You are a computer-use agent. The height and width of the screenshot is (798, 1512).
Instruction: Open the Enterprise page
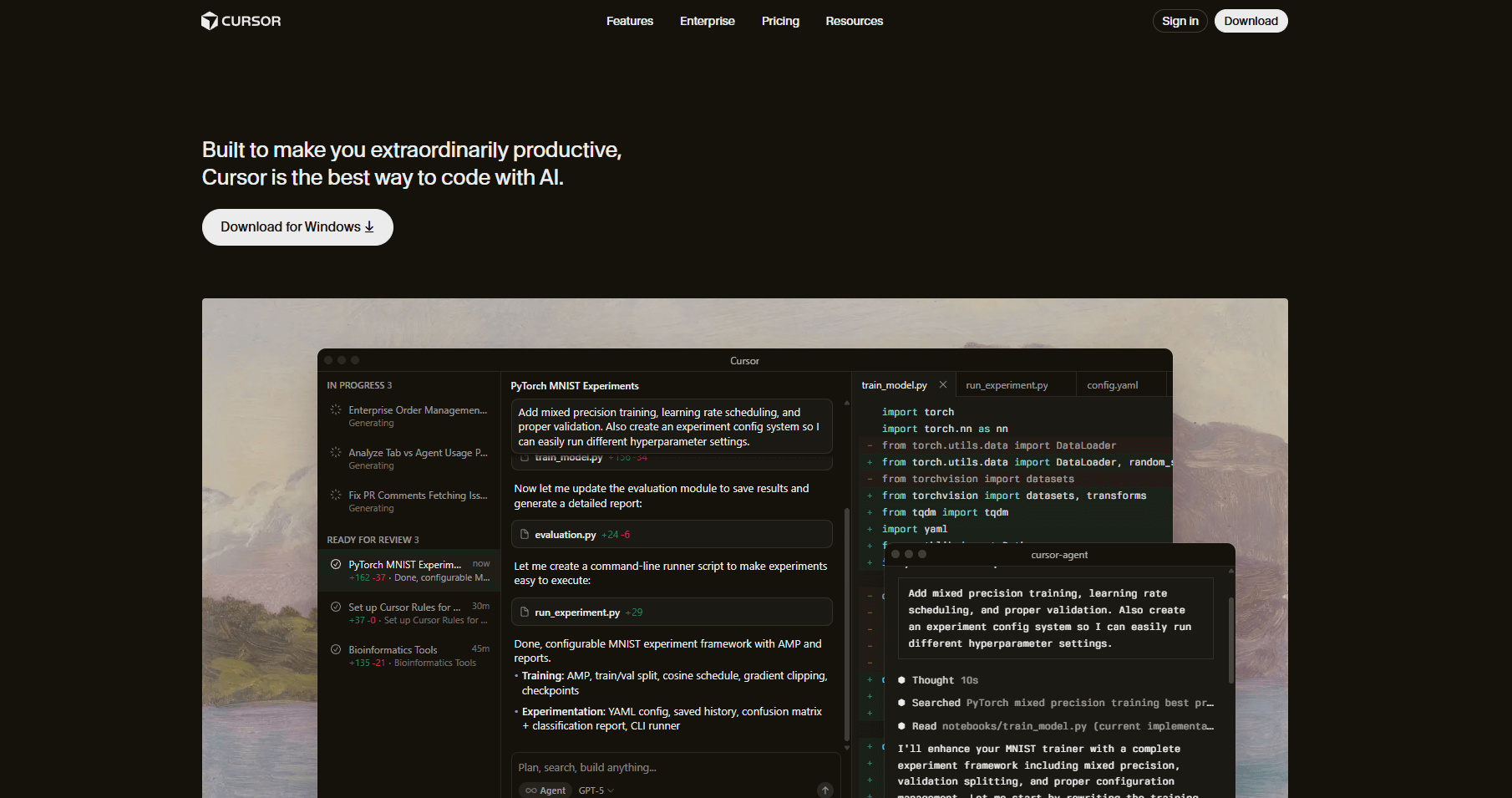tap(708, 21)
